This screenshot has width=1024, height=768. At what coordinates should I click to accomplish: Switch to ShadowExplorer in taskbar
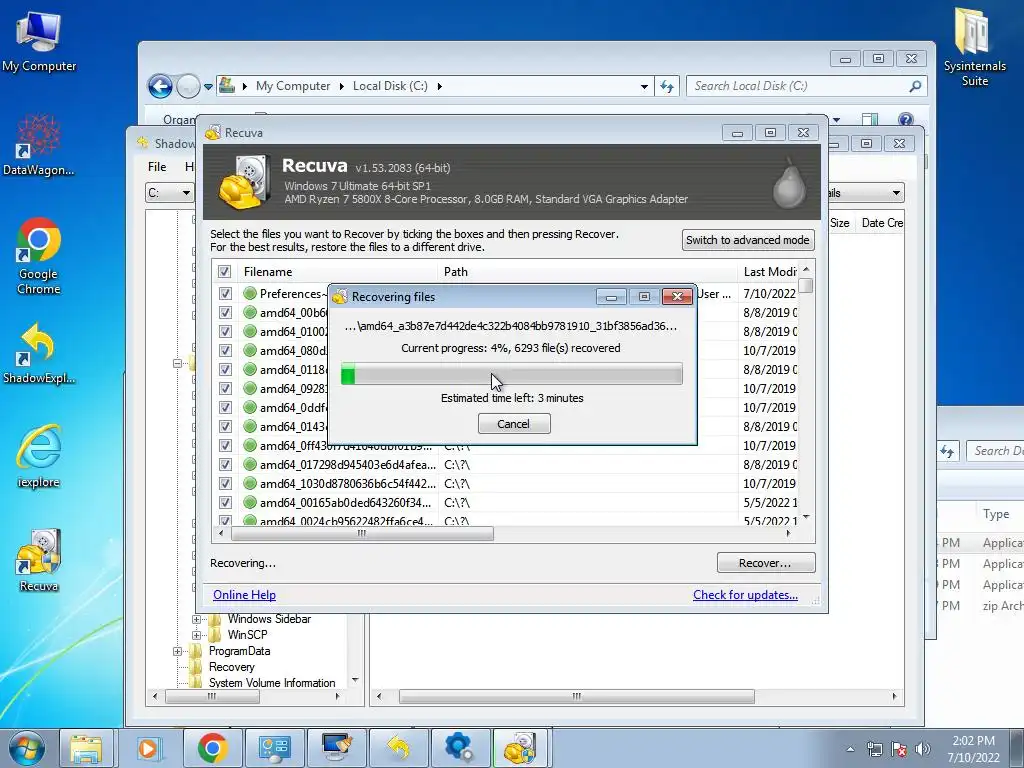pyautogui.click(x=398, y=748)
